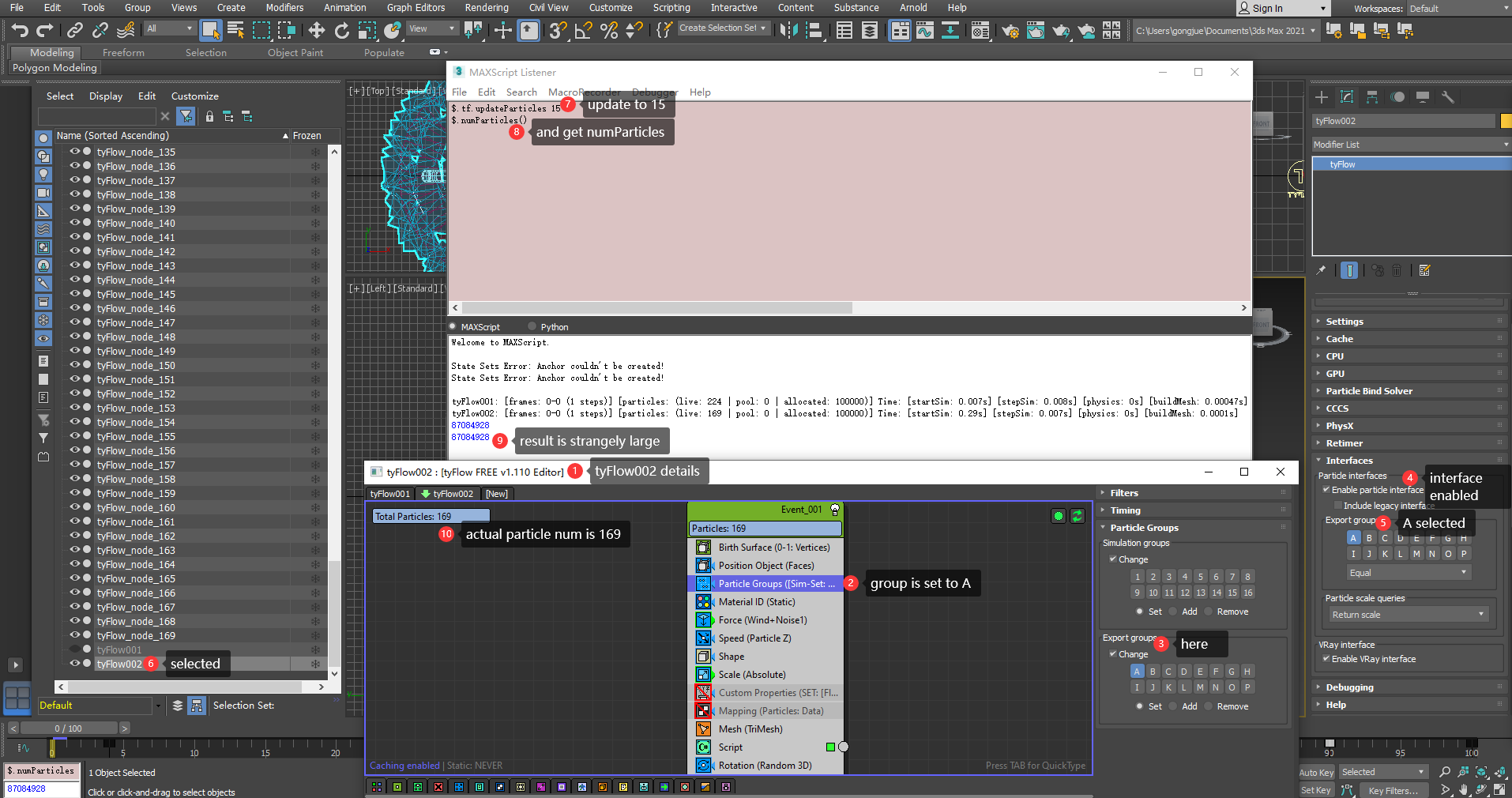The width and height of the screenshot is (1512, 798).
Task: Open the Equal dropdown in Interfaces
Action: coord(1409,573)
